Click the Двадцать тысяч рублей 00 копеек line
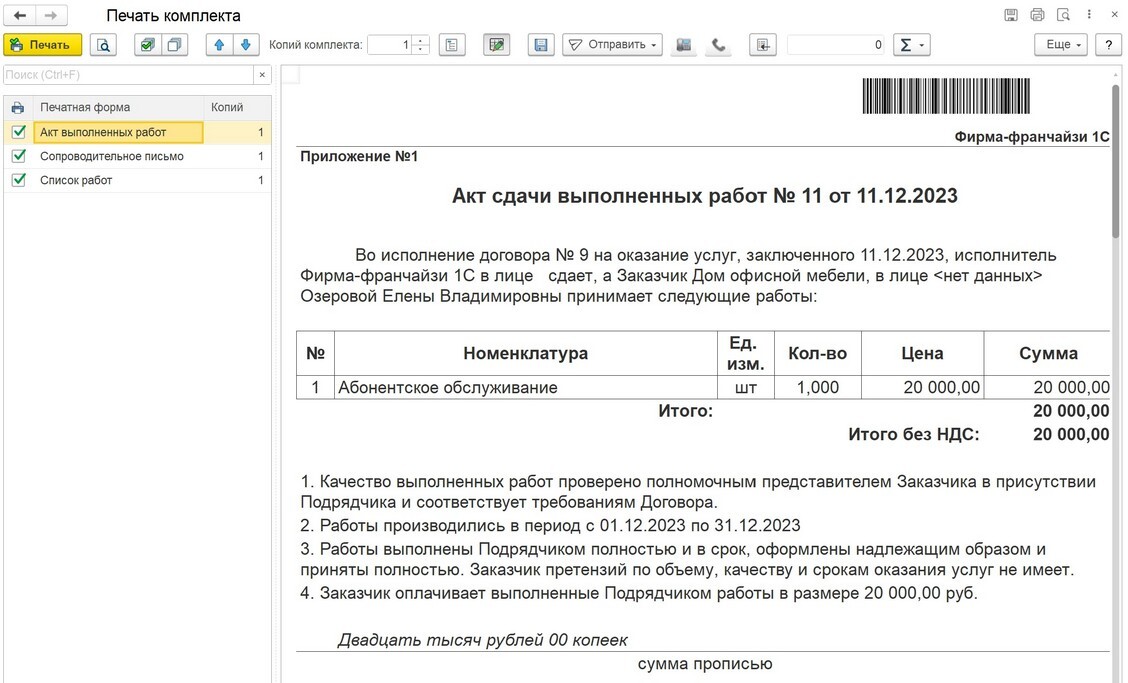 (483, 640)
